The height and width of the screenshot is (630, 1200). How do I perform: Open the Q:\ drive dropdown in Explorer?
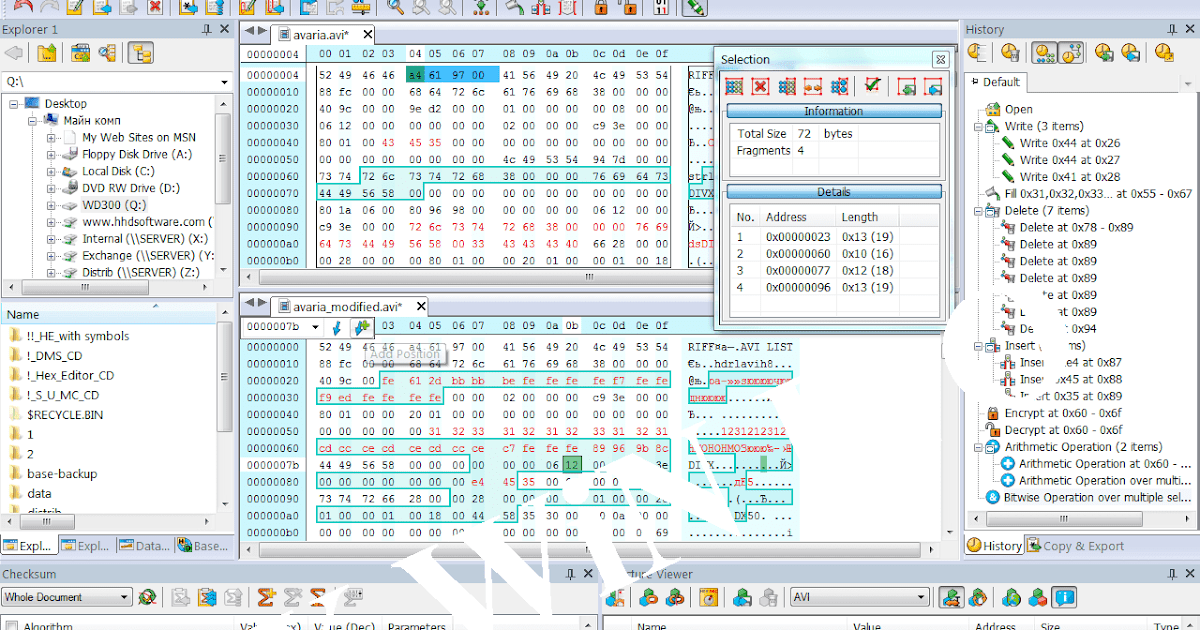click(x=222, y=81)
